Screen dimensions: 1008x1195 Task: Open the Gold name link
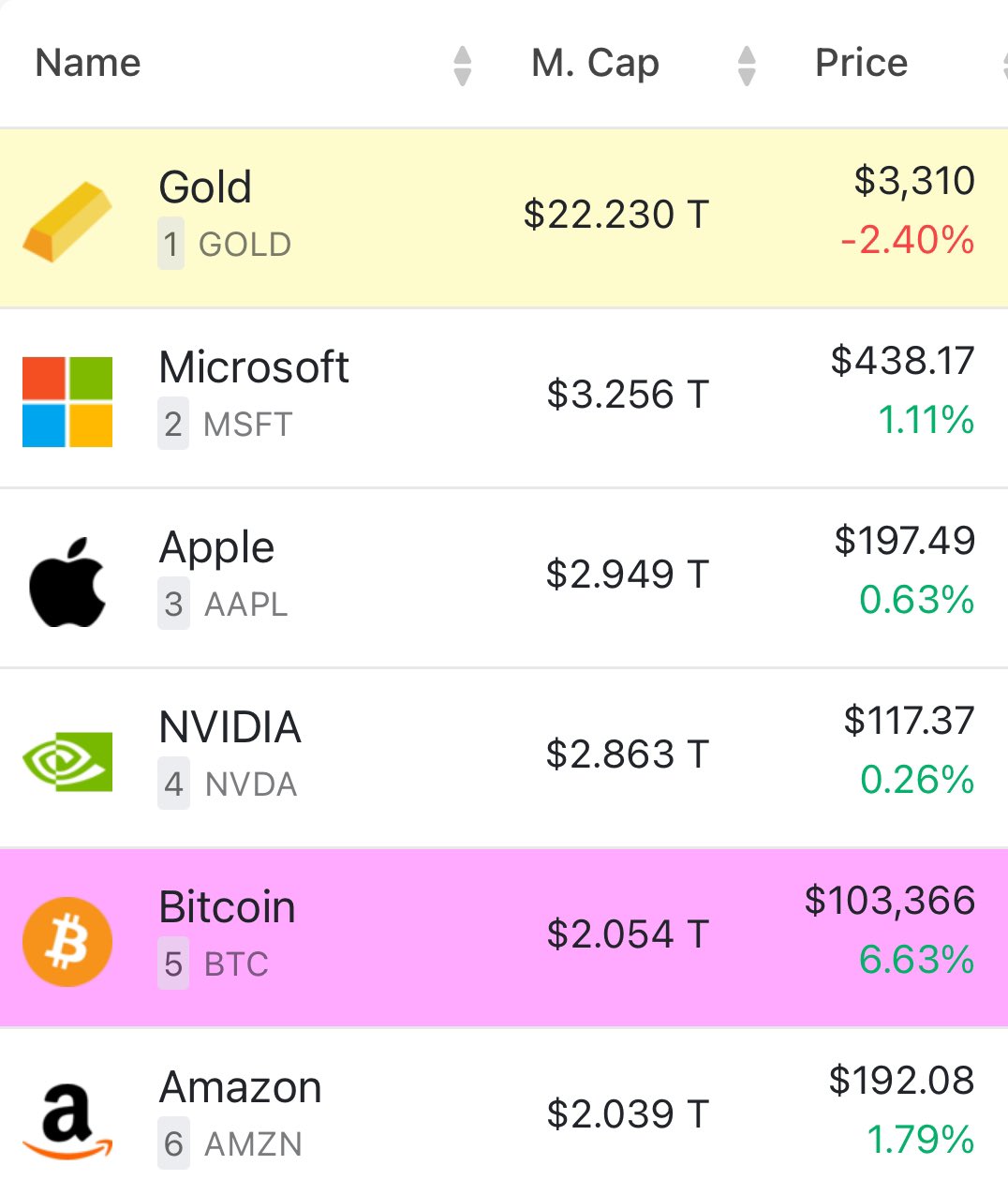[206, 187]
